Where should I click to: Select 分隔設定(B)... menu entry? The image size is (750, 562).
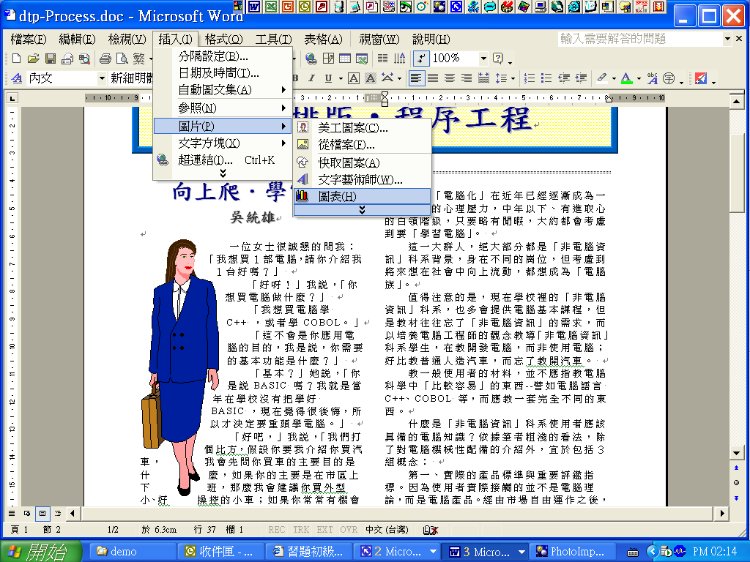222,56
